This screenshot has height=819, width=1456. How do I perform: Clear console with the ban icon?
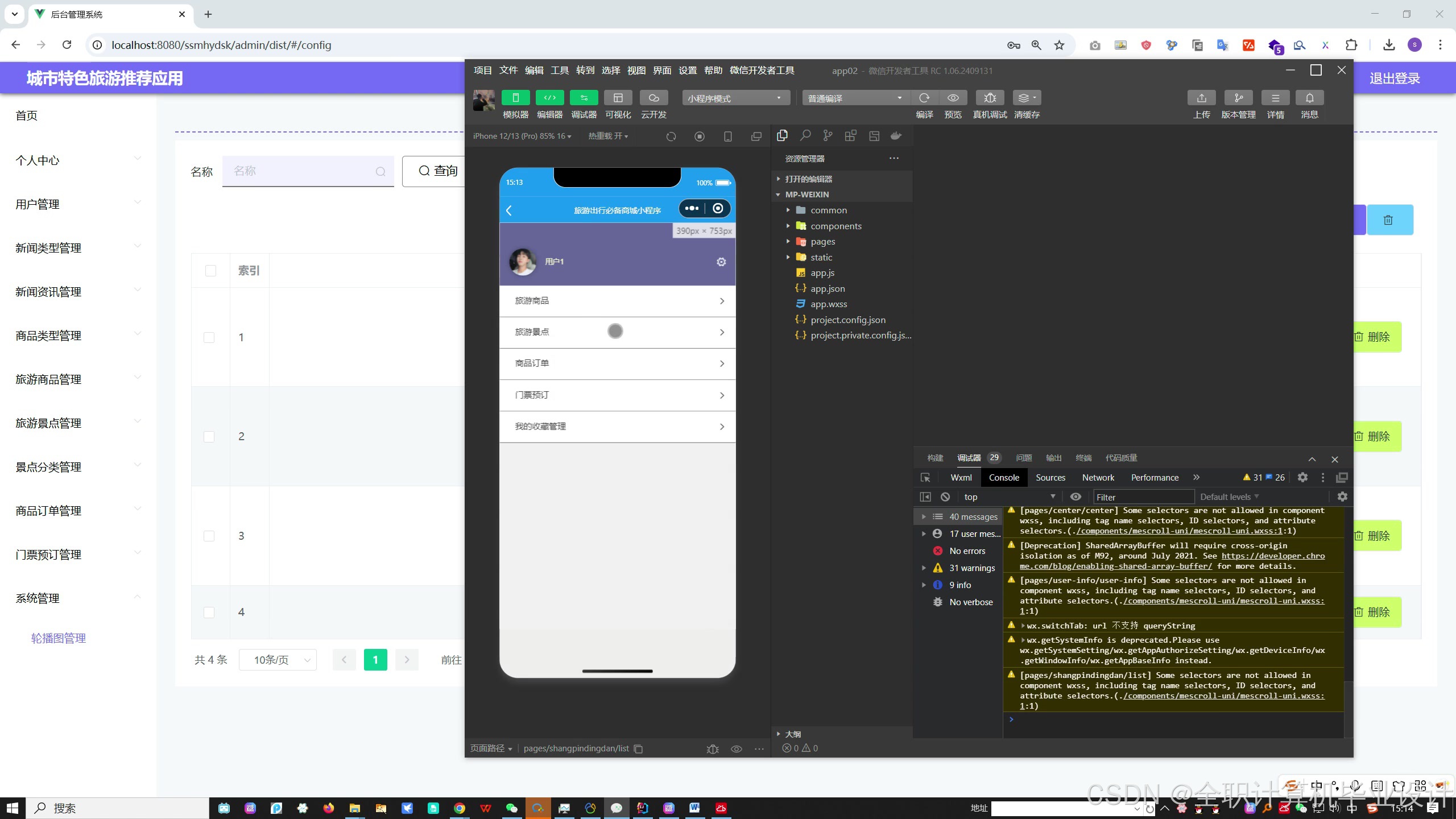click(945, 497)
